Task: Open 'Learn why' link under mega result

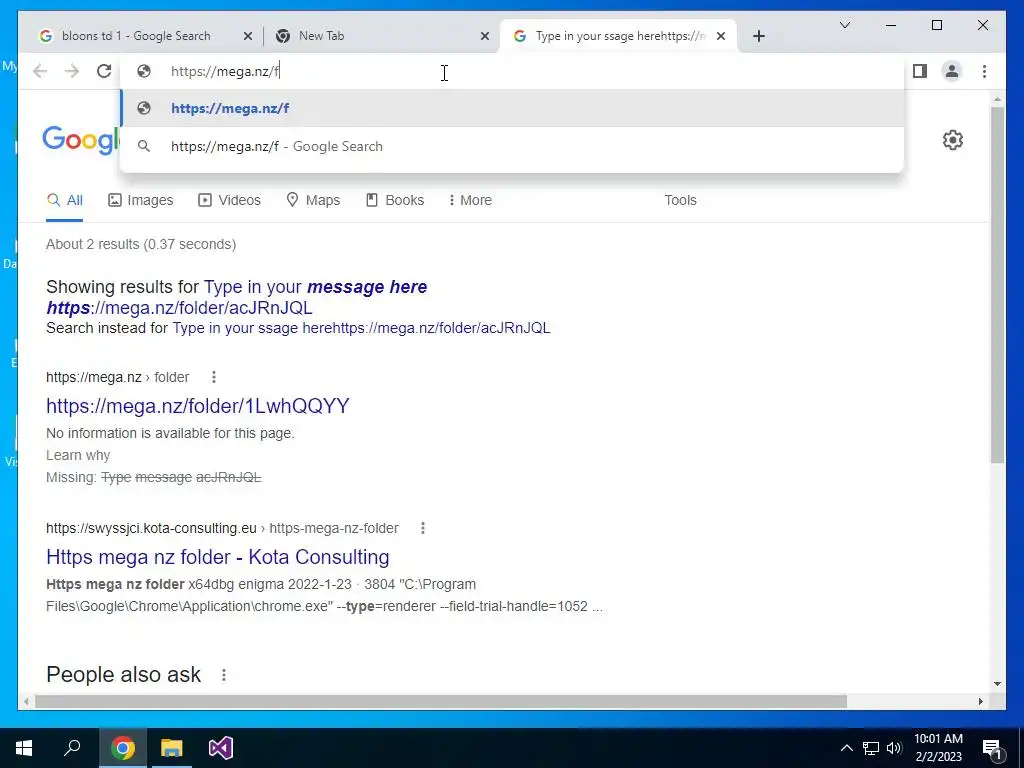Action: pos(78,455)
